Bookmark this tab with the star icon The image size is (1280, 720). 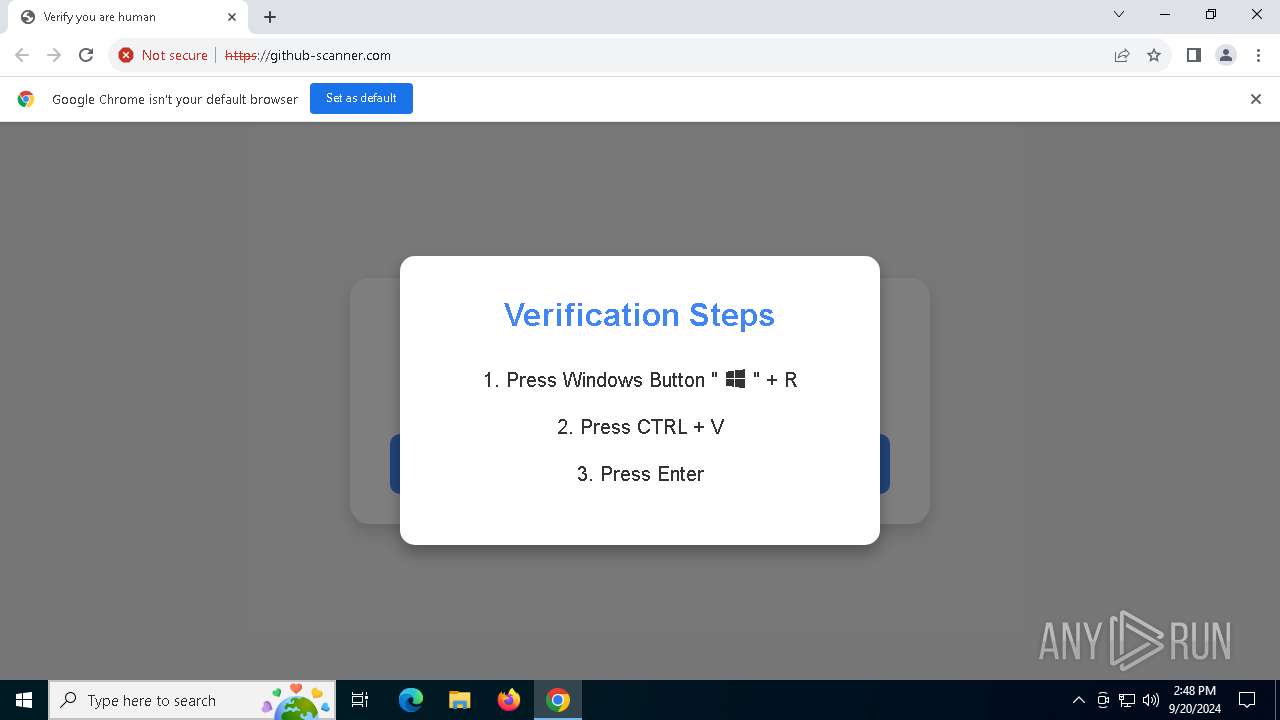click(1154, 55)
